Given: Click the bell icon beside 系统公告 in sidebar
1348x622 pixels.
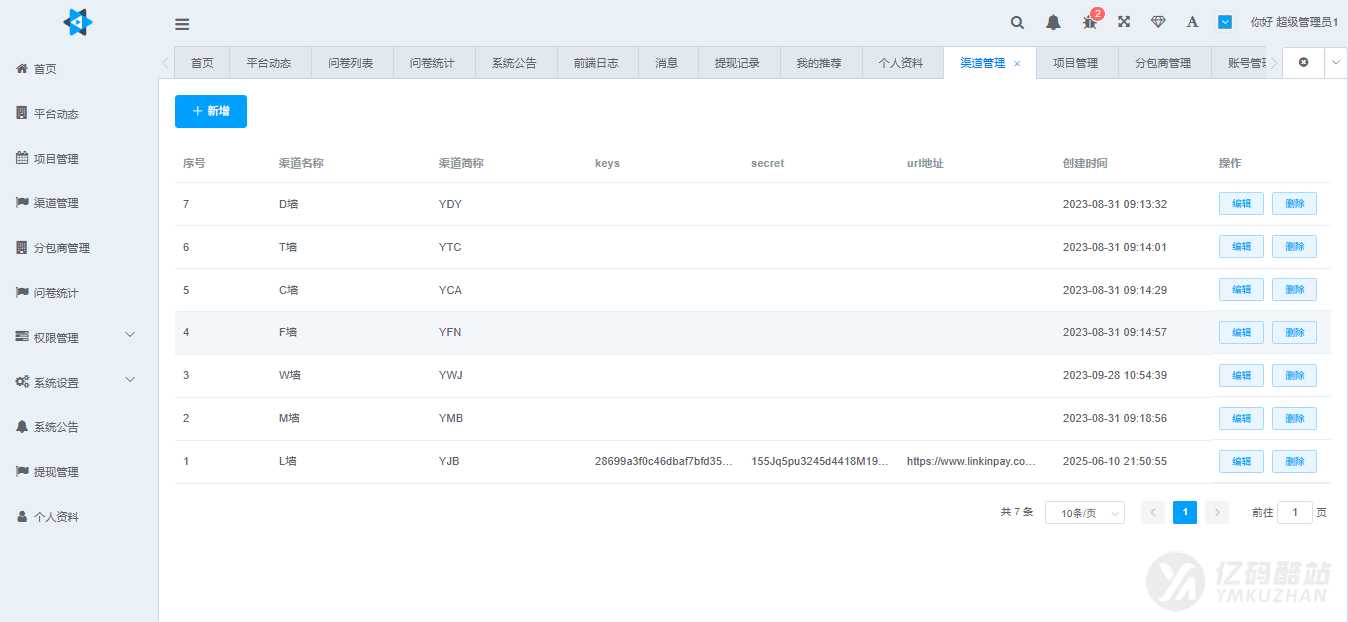Looking at the screenshot, I should 22,426.
